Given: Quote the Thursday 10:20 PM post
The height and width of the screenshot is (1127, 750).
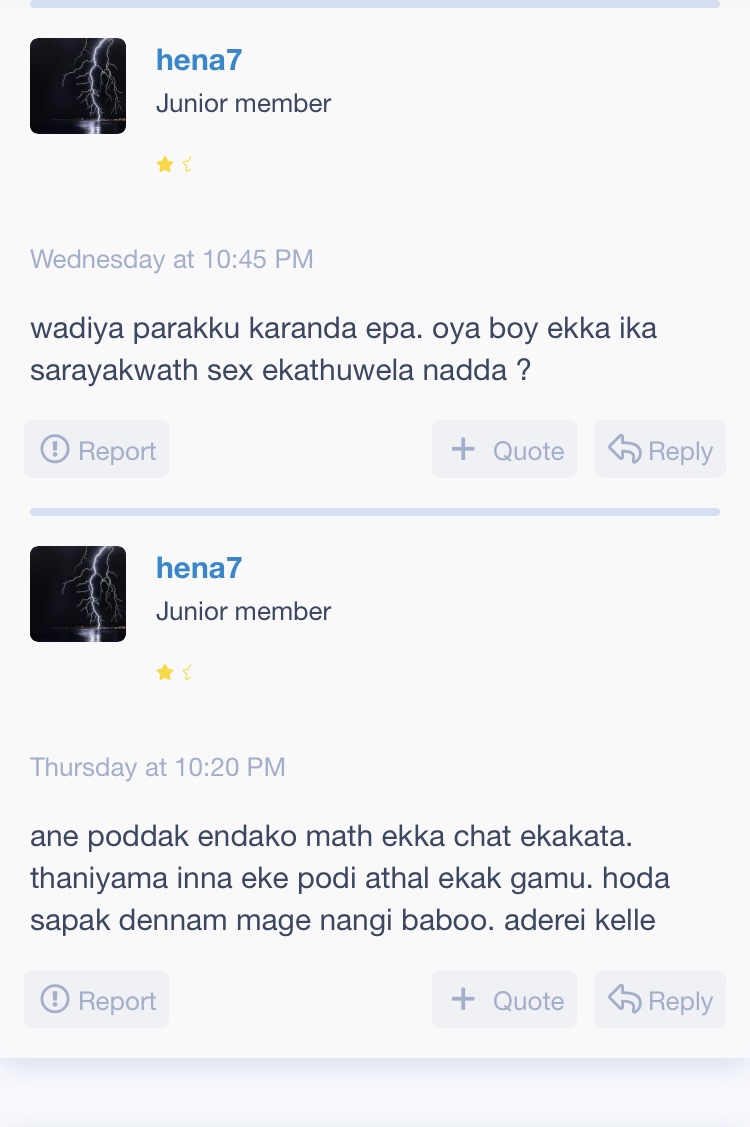Looking at the screenshot, I should coord(504,999).
